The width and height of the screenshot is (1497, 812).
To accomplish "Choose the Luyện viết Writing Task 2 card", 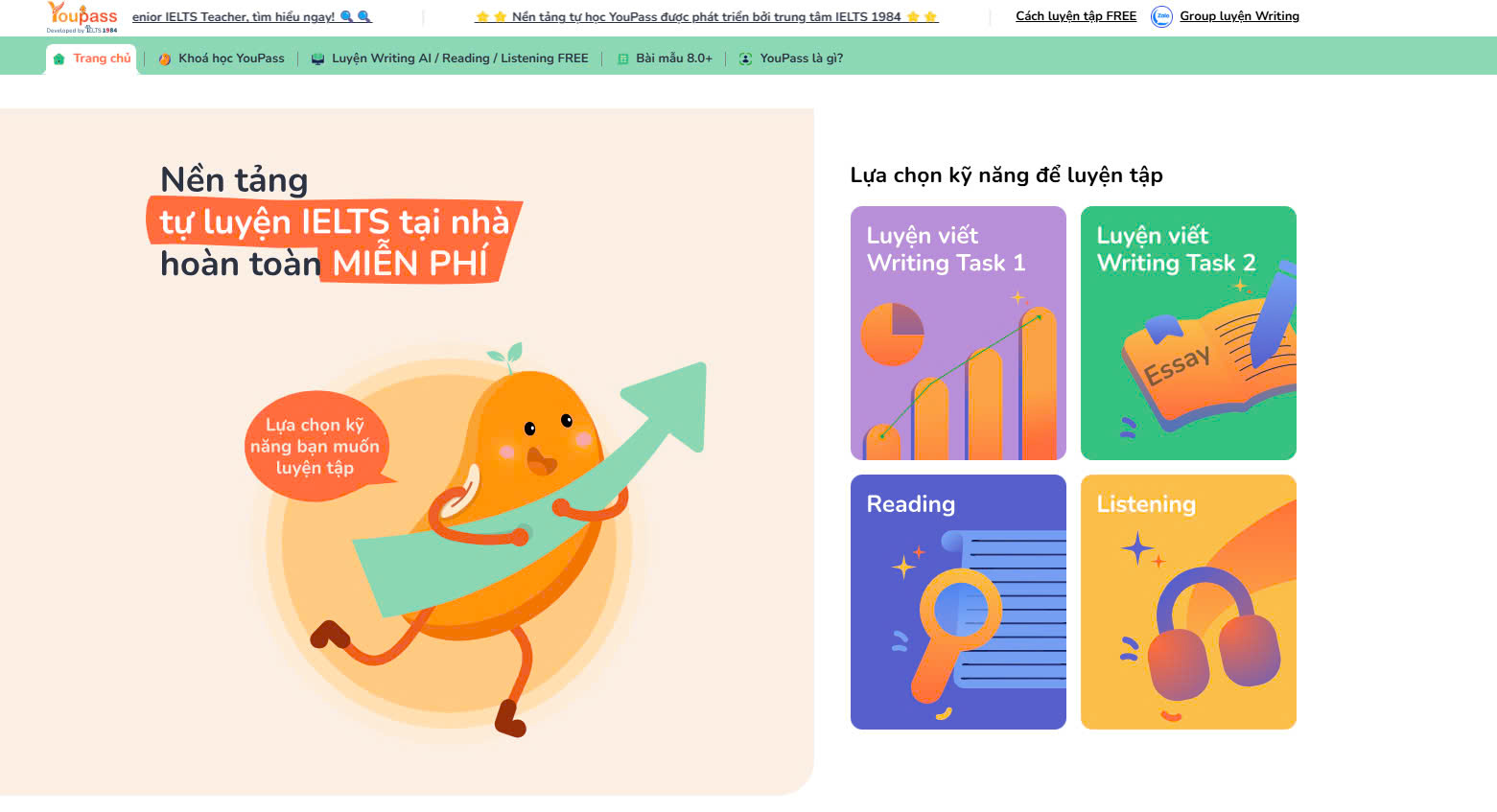I will [x=1188, y=333].
